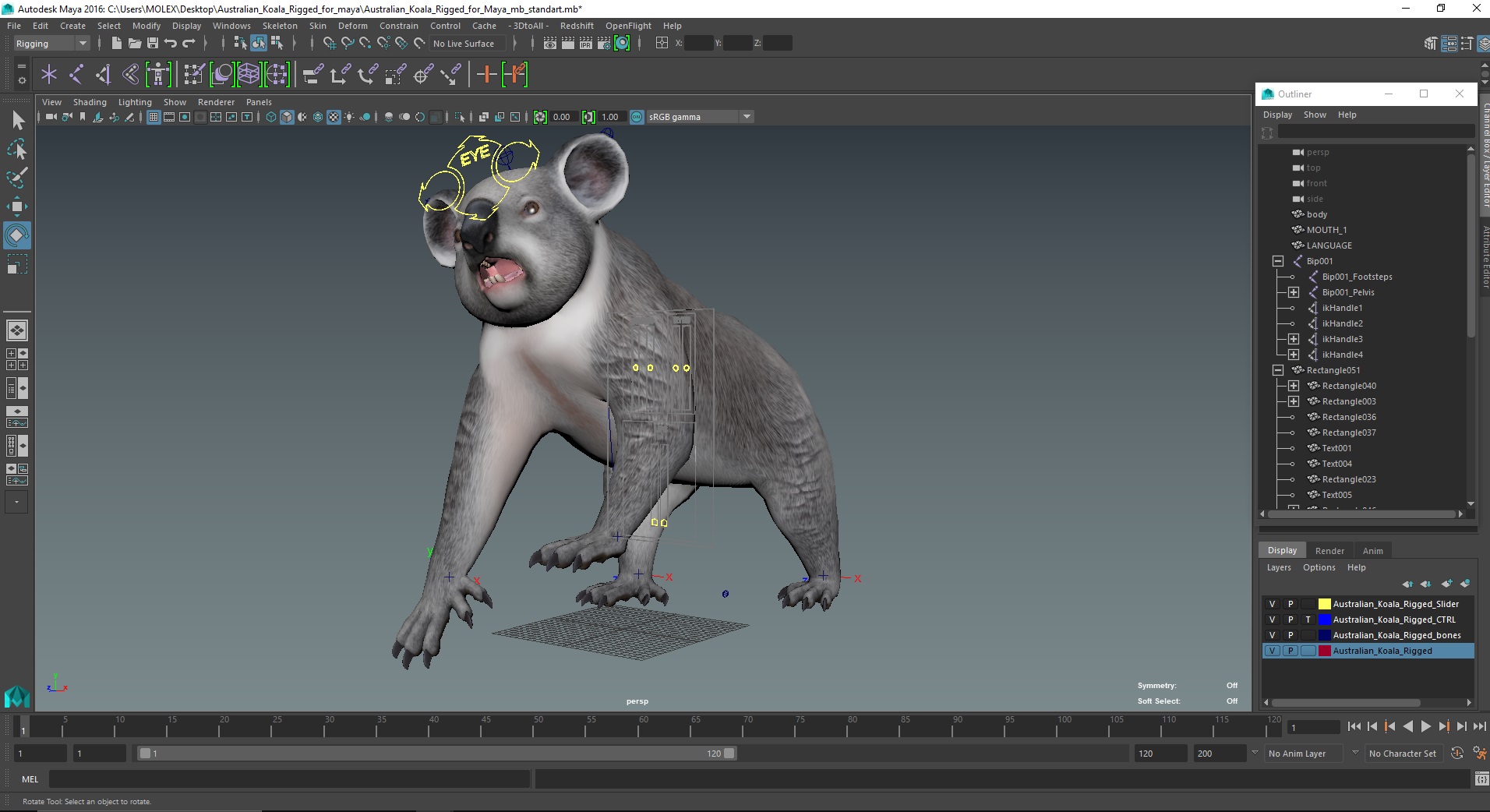The height and width of the screenshot is (812, 1490).
Task: Open the script editor icon at bottom right
Action: (1481, 778)
